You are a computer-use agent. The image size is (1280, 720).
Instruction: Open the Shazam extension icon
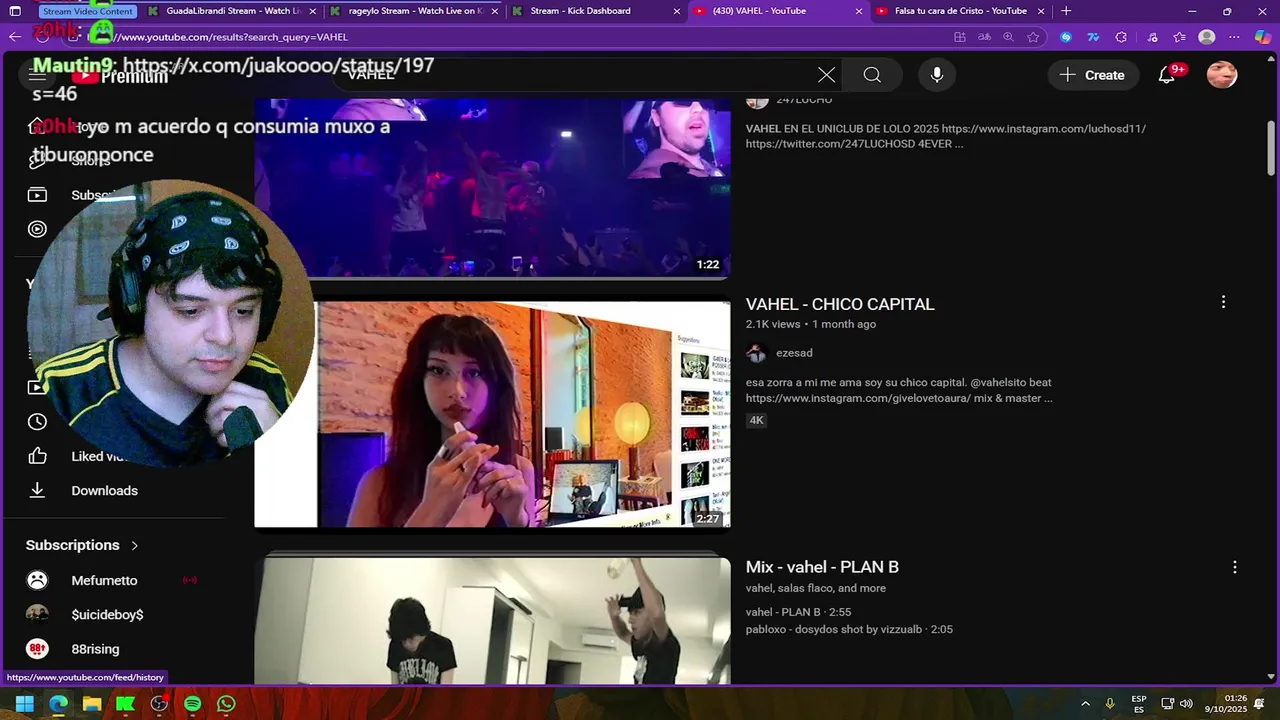click(x=1066, y=37)
